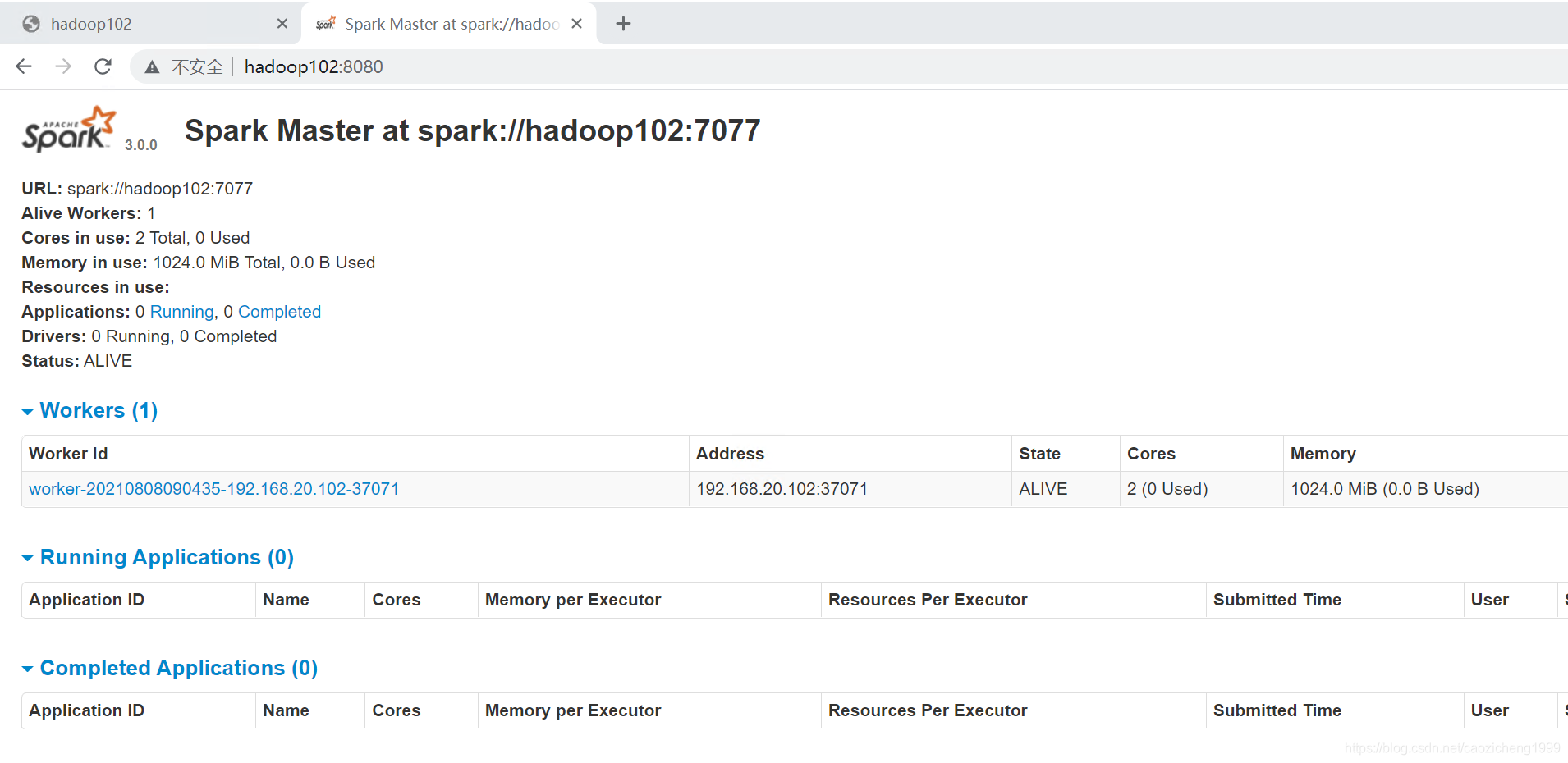Image resolution: width=1568 pixels, height=763 pixels.
Task: Click the Memory in use summary line
Action: (198, 263)
